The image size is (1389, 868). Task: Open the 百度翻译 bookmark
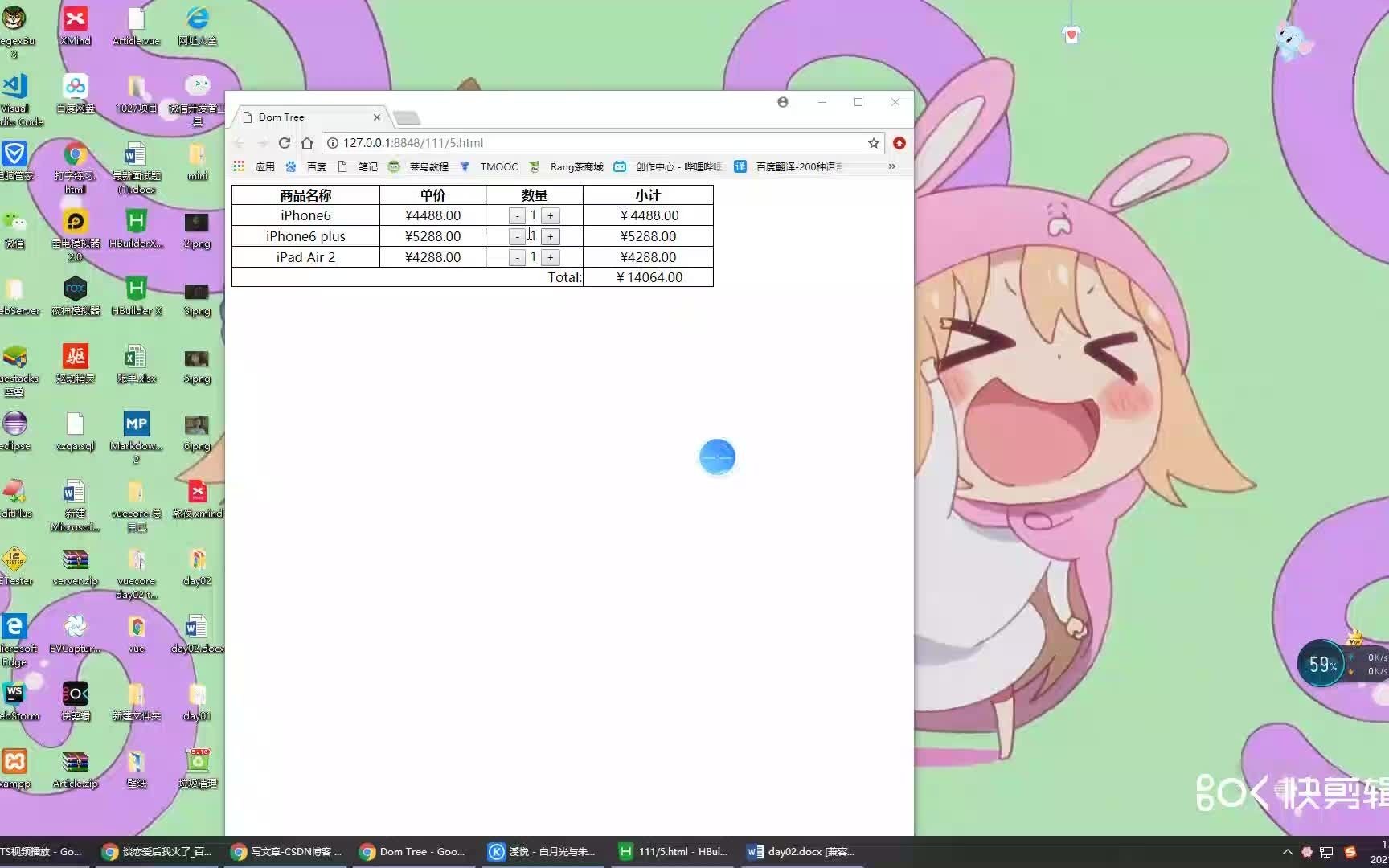point(789,166)
